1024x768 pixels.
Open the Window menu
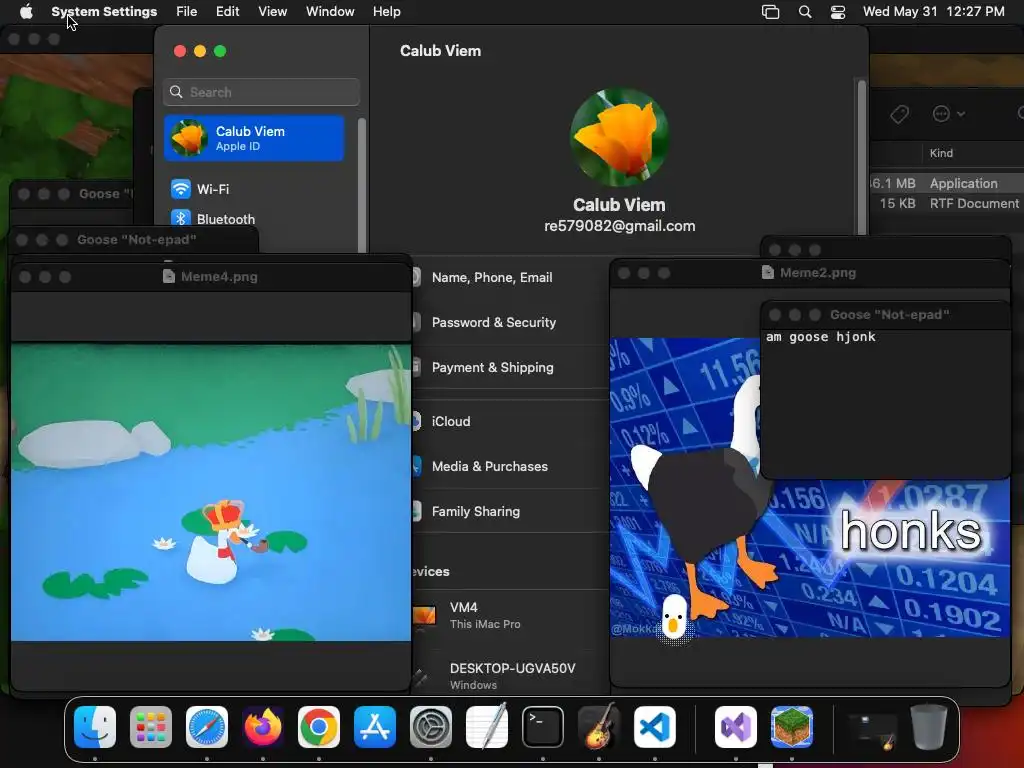click(x=330, y=11)
